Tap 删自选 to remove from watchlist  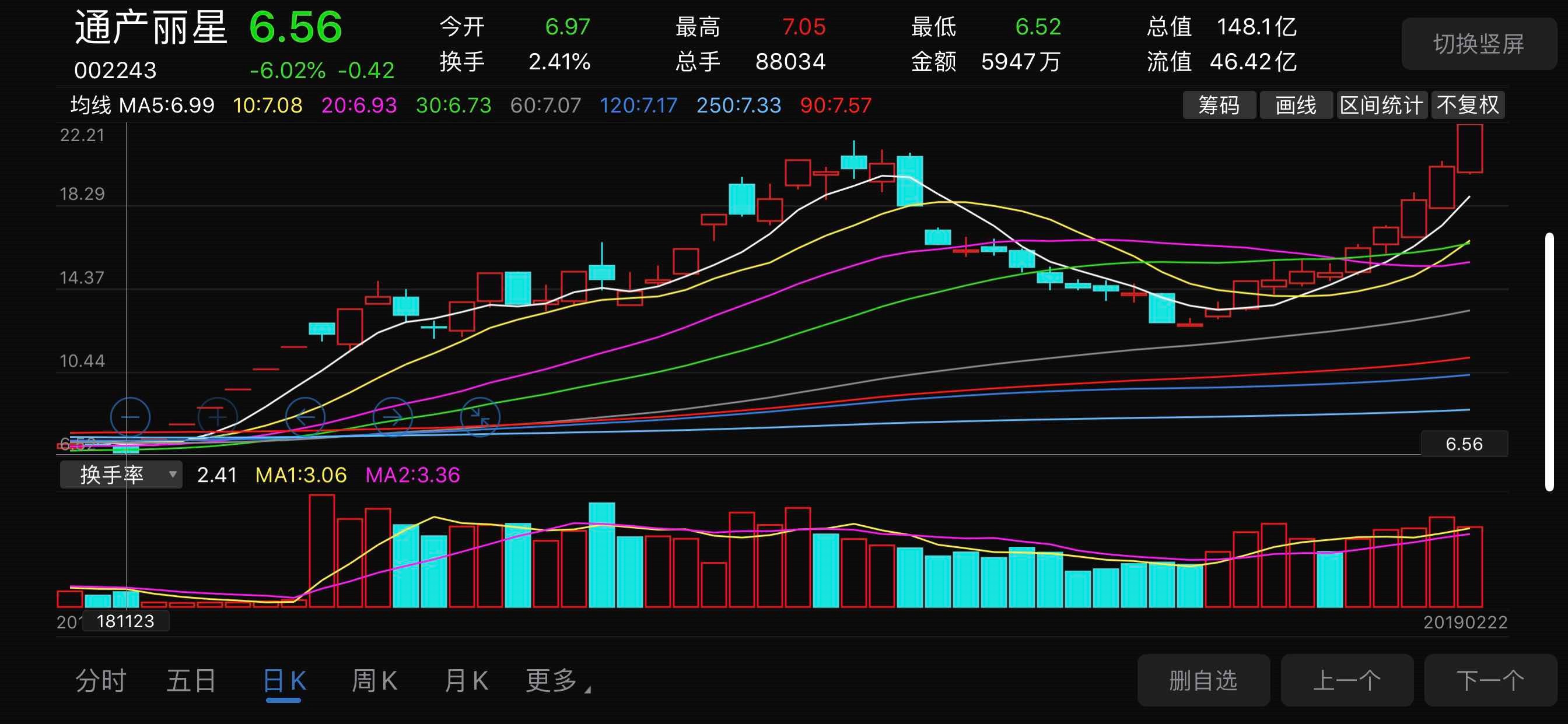(x=1203, y=680)
